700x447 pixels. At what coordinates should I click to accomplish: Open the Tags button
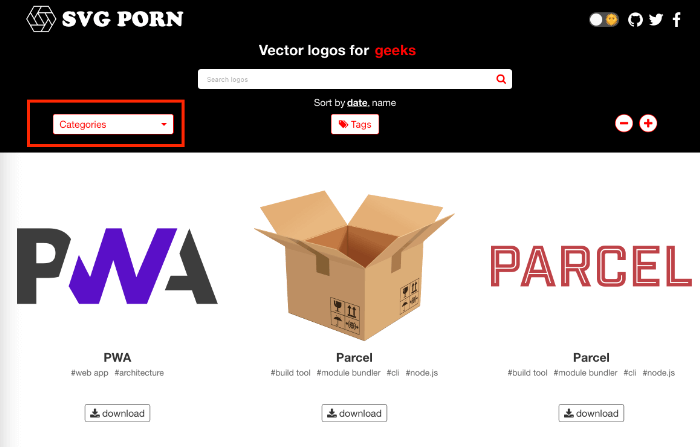tap(355, 124)
